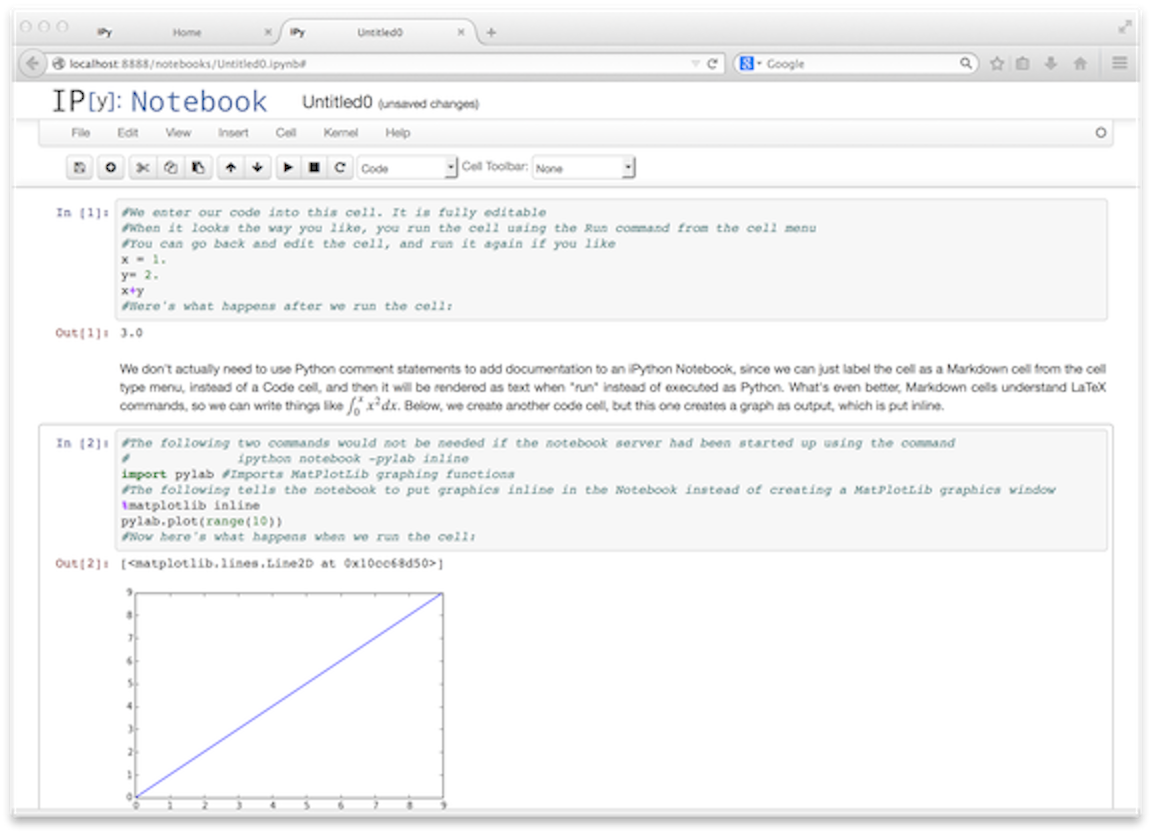The height and width of the screenshot is (834, 1152).
Task: Cut the selected cell with the scissors icon
Action: [x=143, y=168]
